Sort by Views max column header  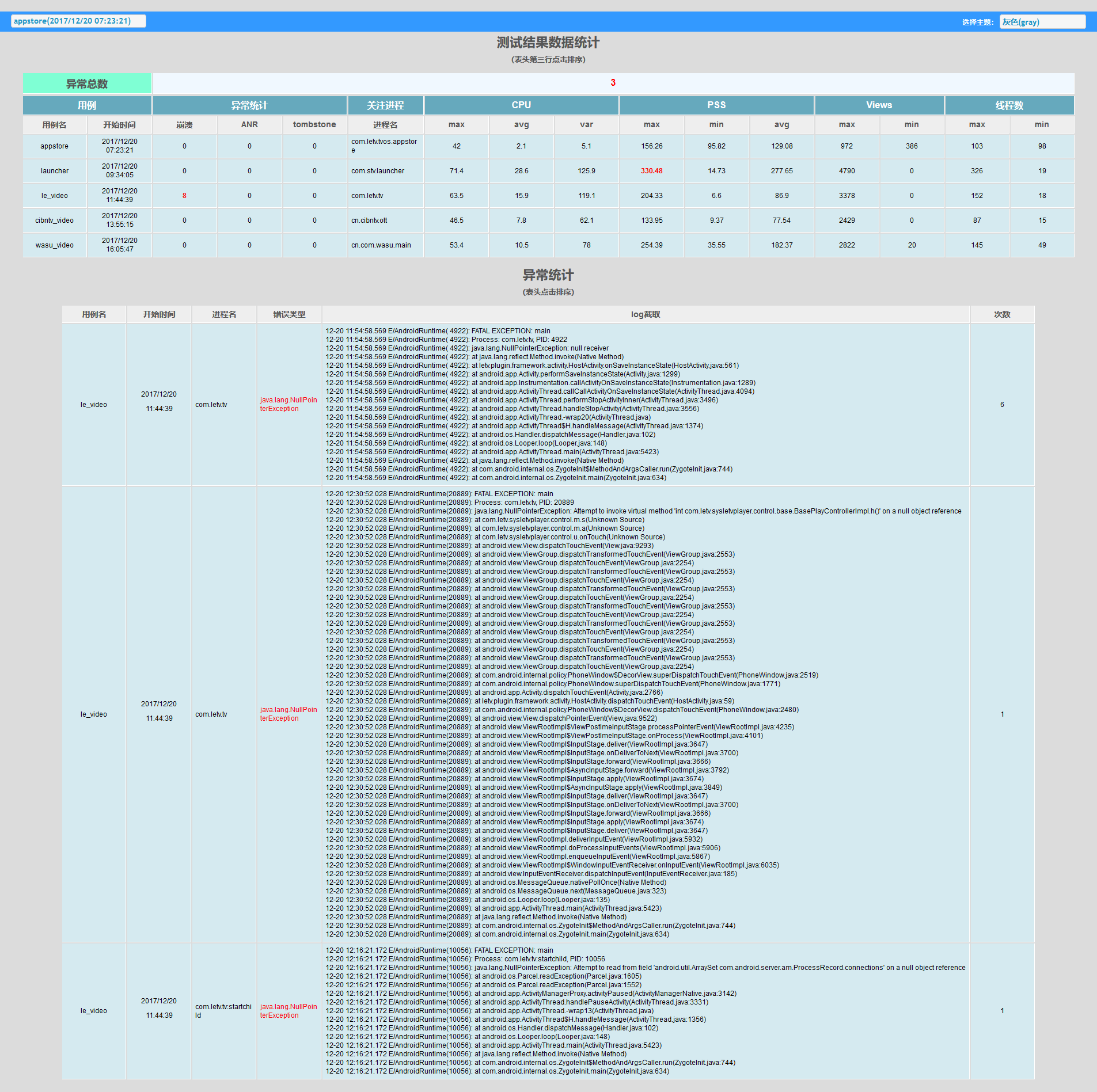(x=847, y=125)
